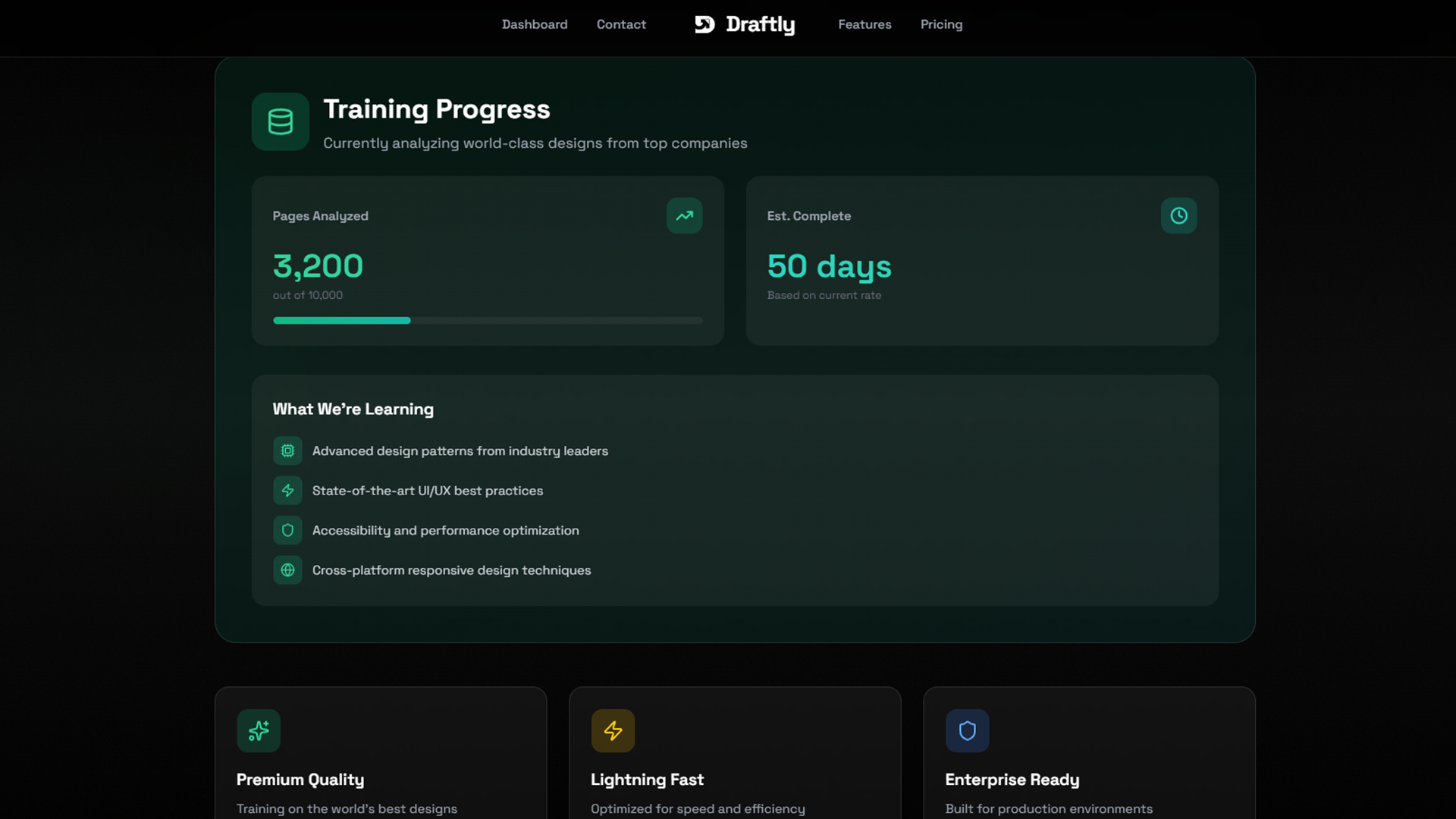Click the shield icon beside accessibility optimization
1456x819 pixels.
click(287, 530)
